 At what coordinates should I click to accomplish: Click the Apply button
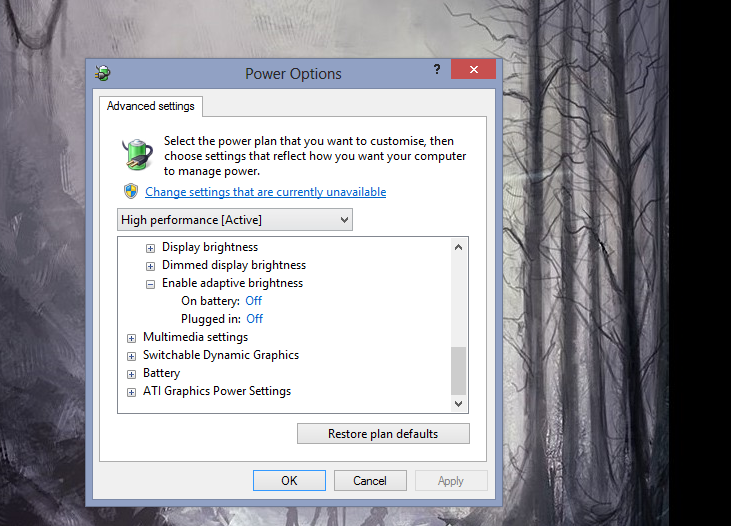click(x=451, y=480)
